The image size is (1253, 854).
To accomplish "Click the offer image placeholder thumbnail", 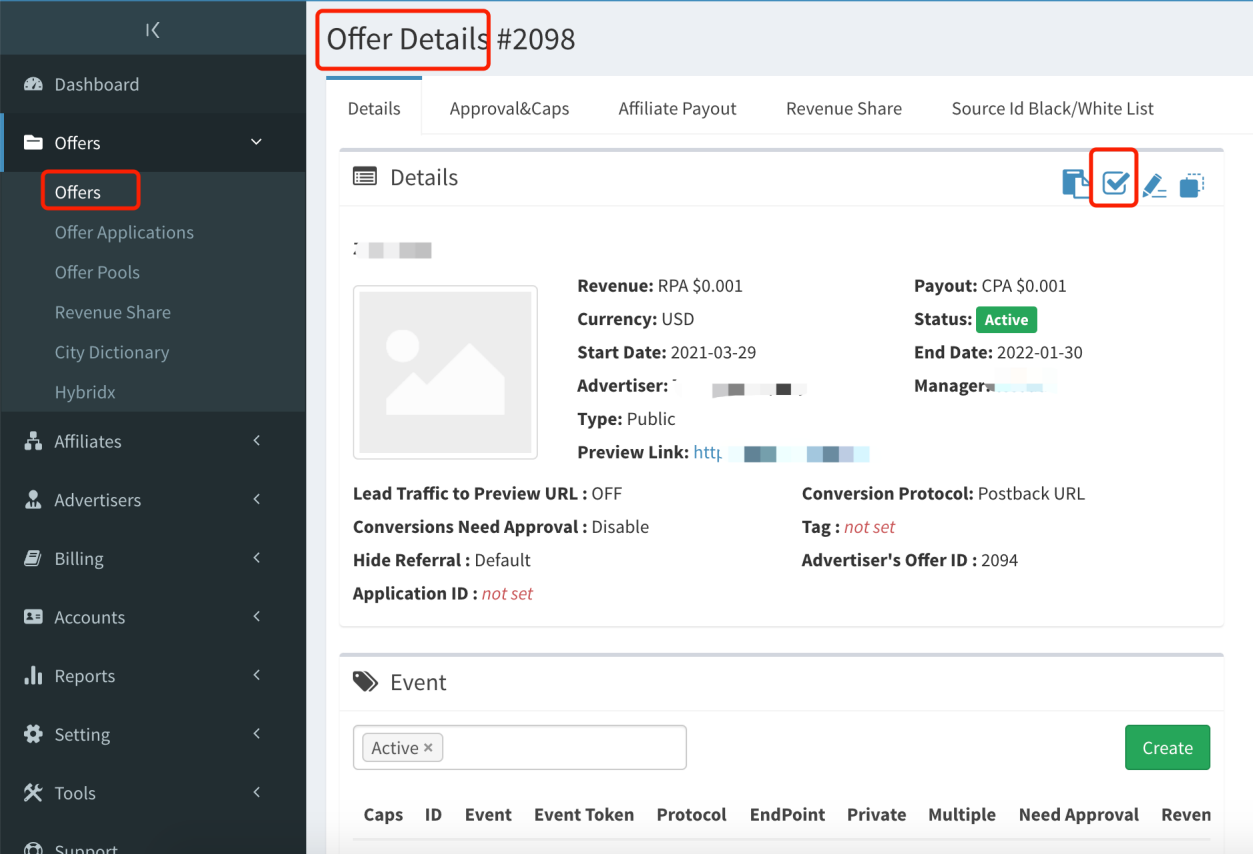I will (445, 372).
